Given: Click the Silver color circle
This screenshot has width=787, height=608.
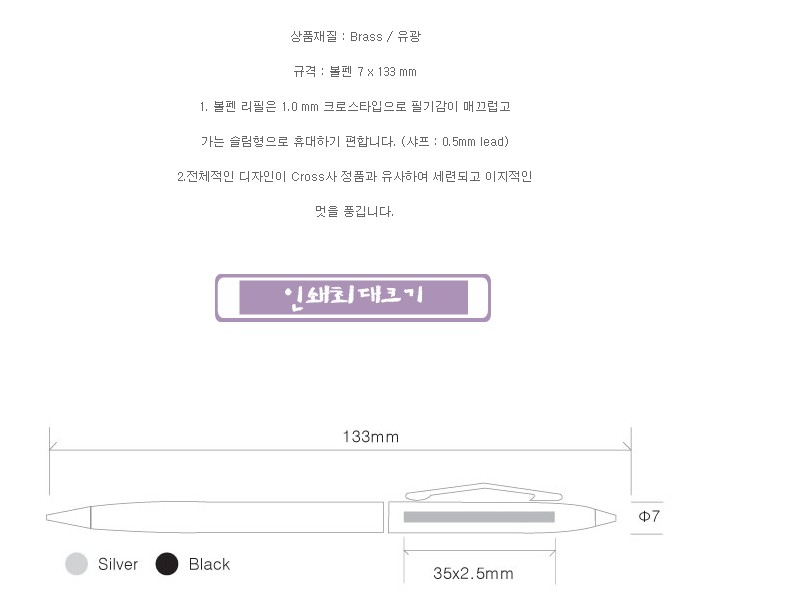Looking at the screenshot, I should click(76, 564).
